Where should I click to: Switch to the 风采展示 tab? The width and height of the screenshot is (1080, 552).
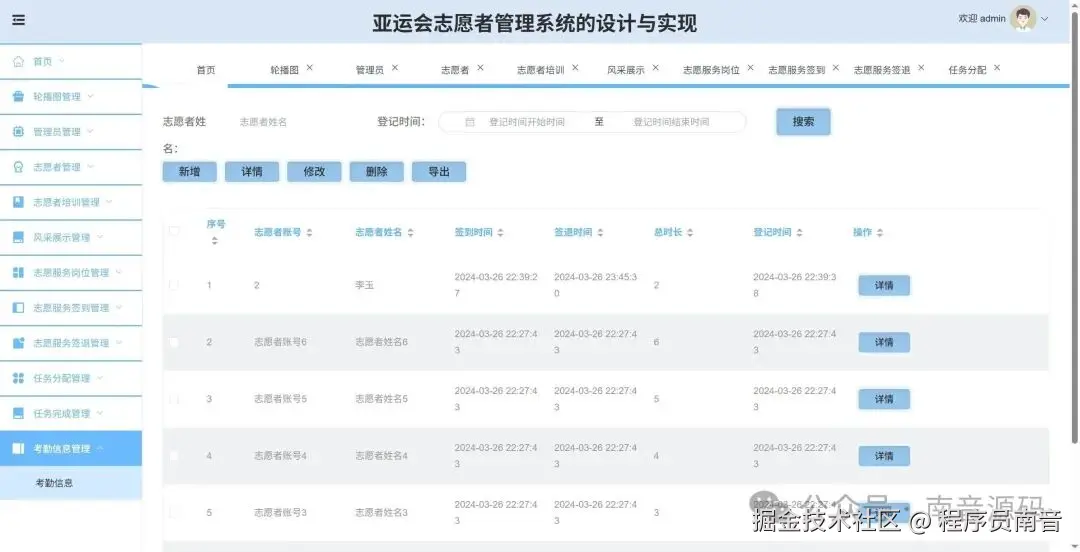tap(625, 70)
